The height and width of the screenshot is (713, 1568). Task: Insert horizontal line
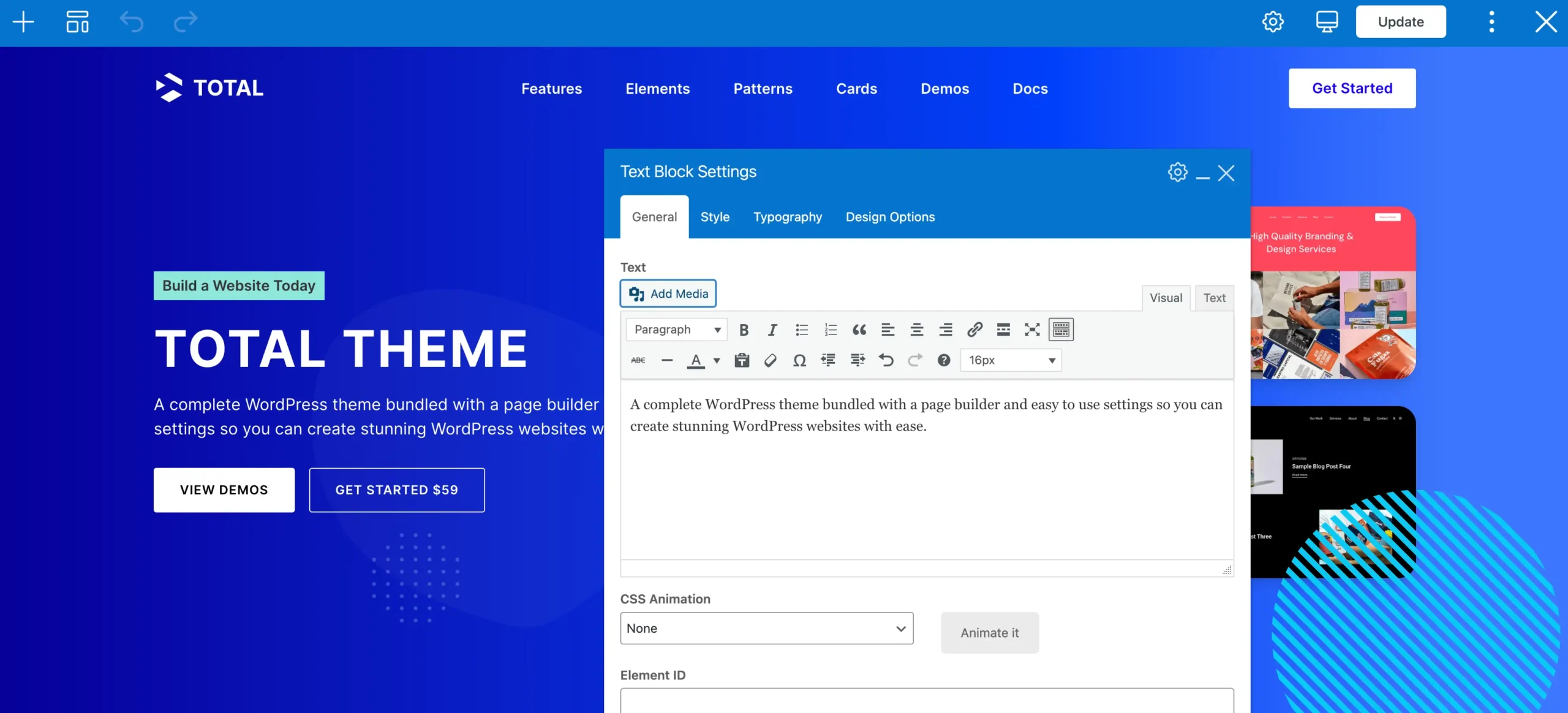click(667, 361)
